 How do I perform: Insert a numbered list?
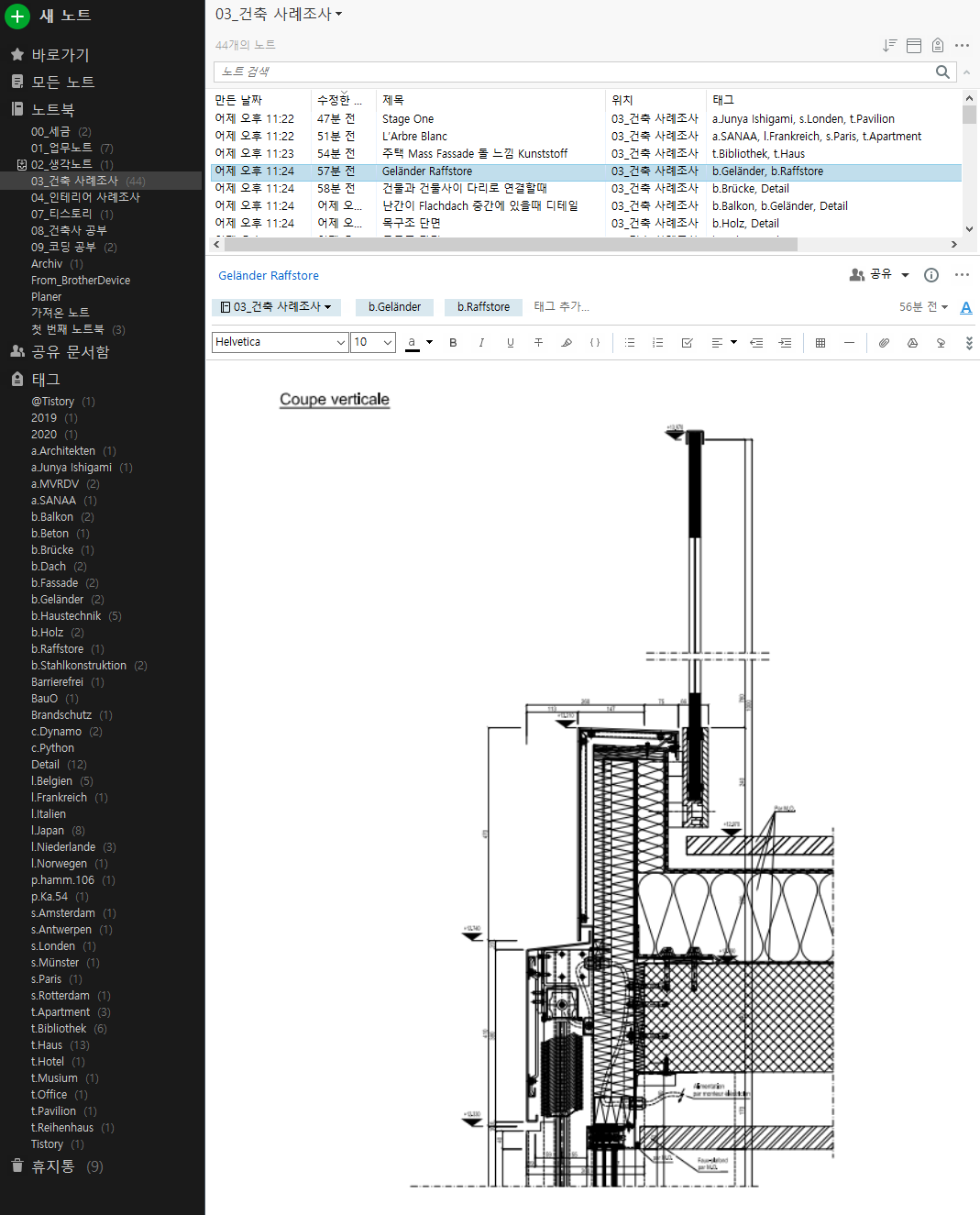point(658,343)
